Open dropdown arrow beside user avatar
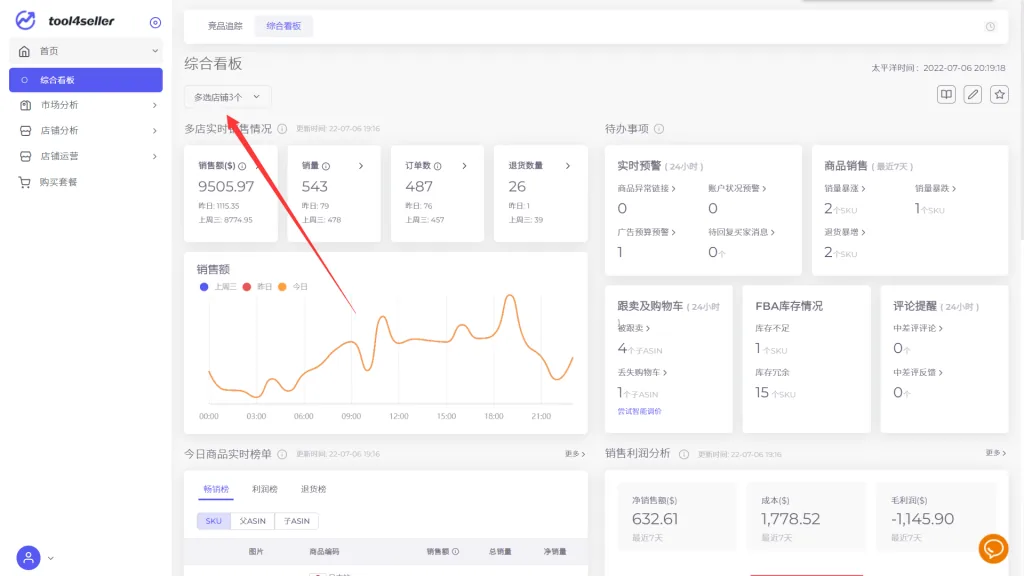This screenshot has height=576, width=1024. tap(50, 558)
